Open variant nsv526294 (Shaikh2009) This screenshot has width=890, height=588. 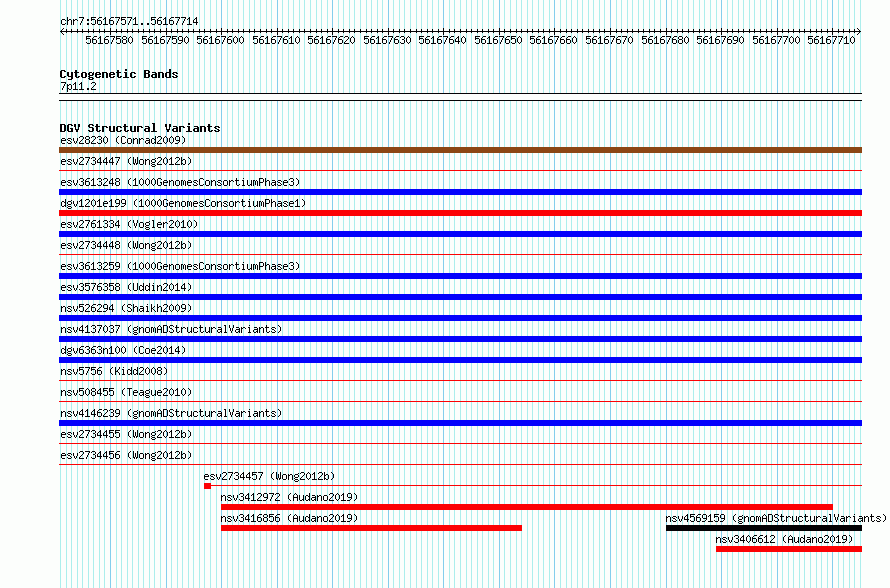pos(126,308)
